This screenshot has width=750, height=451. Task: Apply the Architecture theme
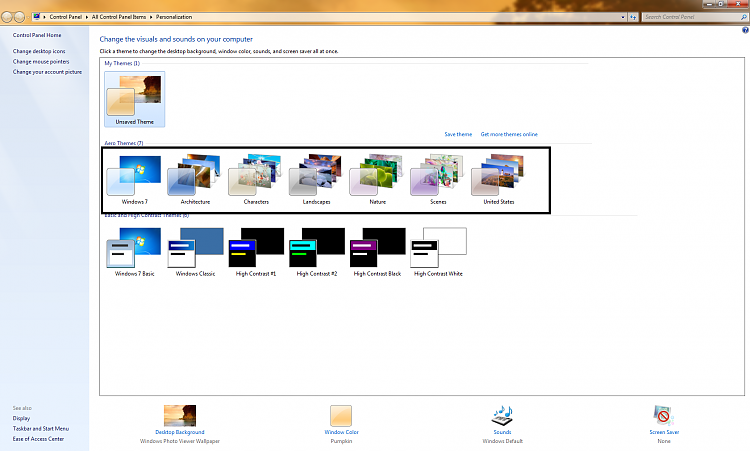(195, 179)
